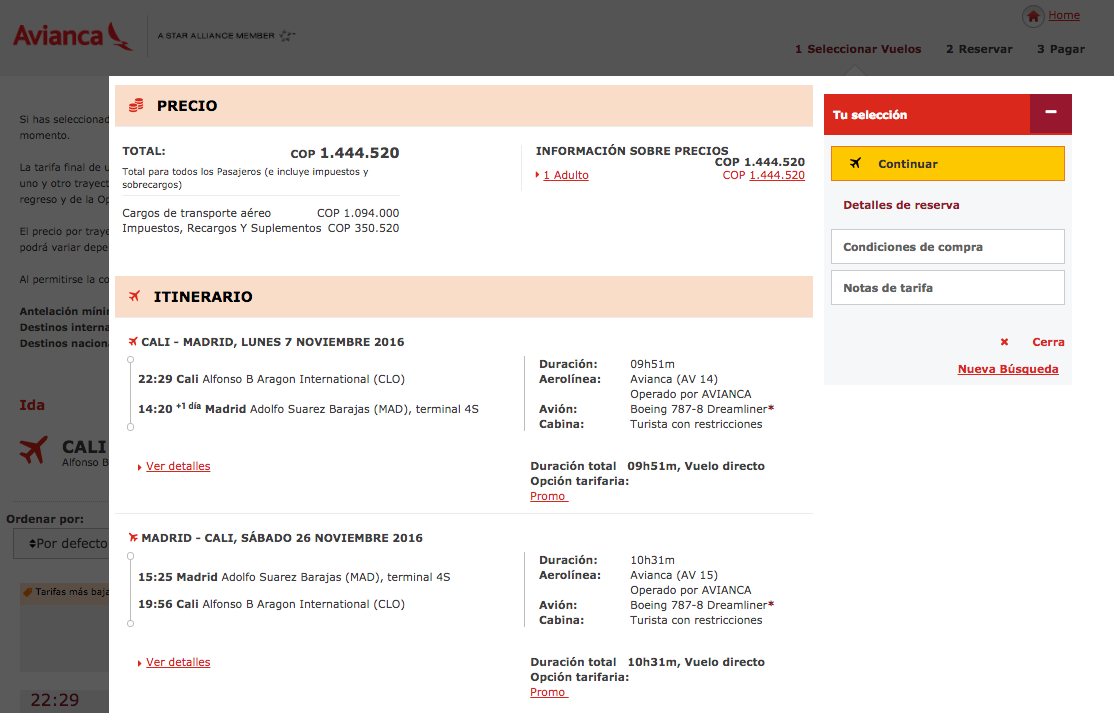Open Notas de tarifa
The width and height of the screenshot is (1114, 713).
click(x=947, y=288)
